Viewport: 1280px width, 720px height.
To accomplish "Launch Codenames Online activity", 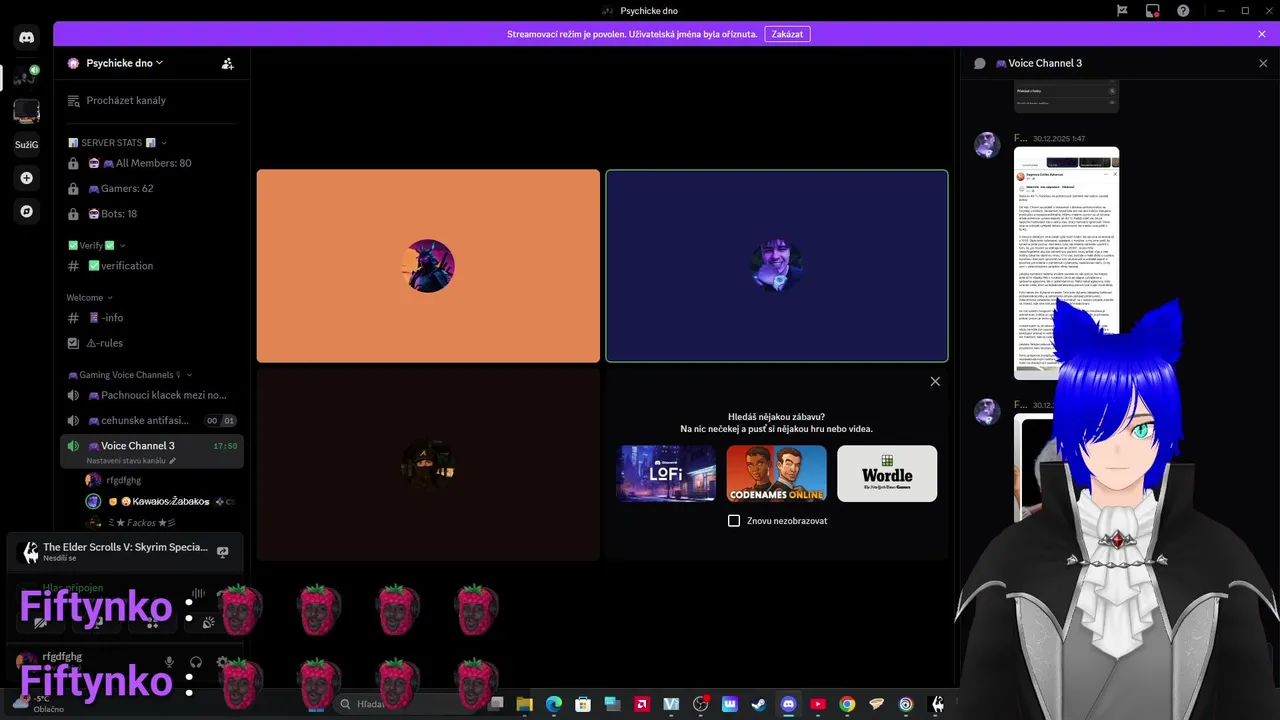I will (777, 473).
